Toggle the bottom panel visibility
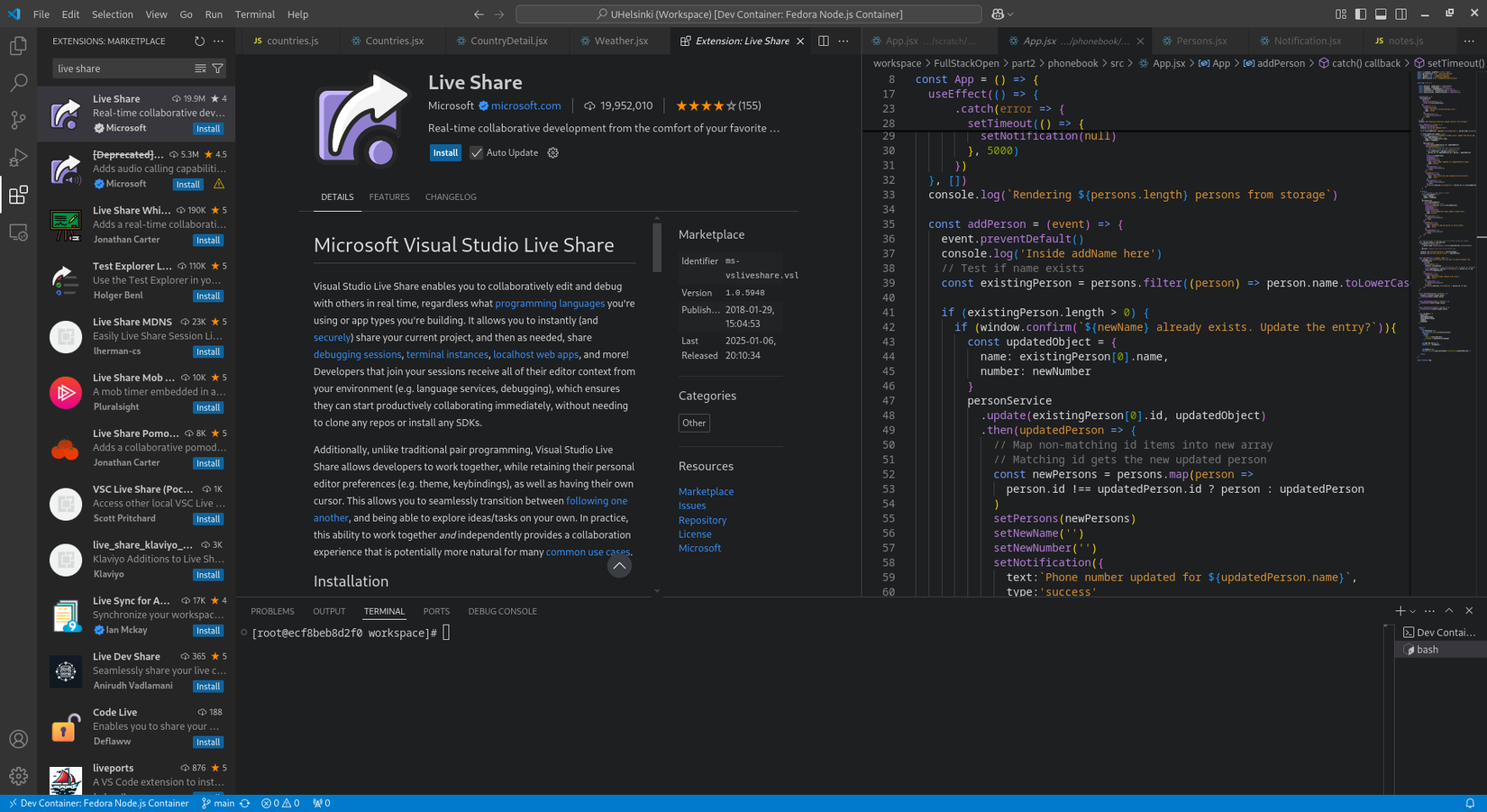Screen dimensions: 1487x812 1380,14
